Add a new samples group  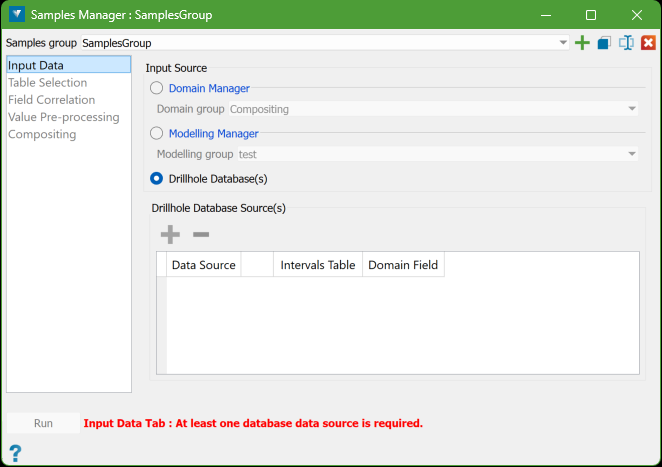coord(583,43)
